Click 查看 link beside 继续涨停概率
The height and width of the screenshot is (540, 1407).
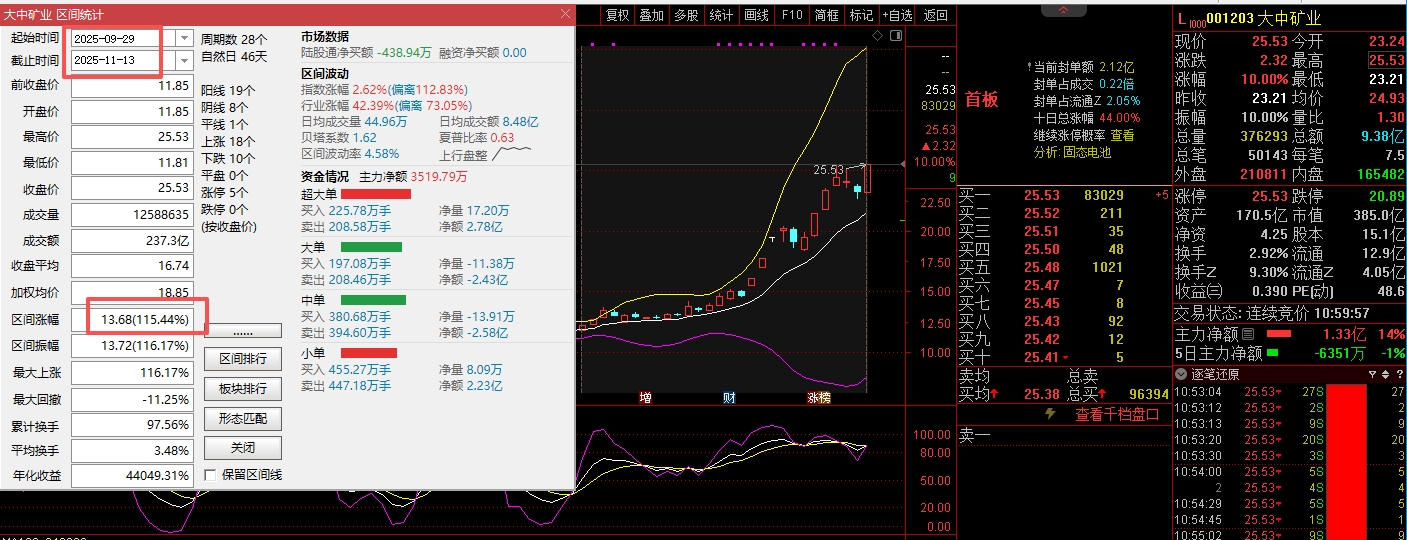click(x=1122, y=135)
